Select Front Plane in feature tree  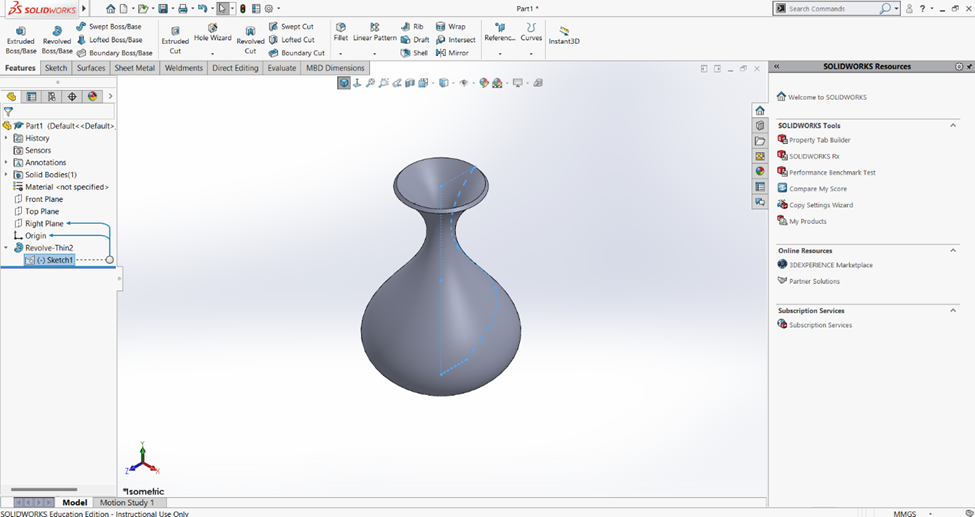click(38, 199)
